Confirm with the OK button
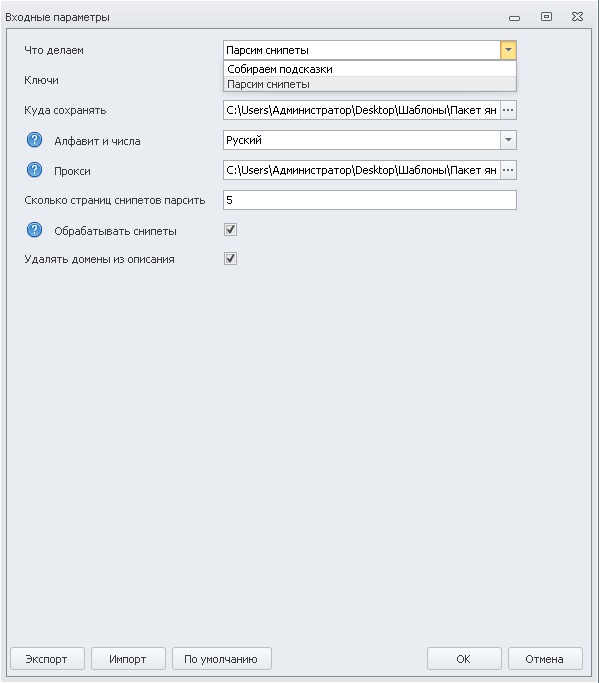Screen dimensions: 599x683 coord(464,659)
